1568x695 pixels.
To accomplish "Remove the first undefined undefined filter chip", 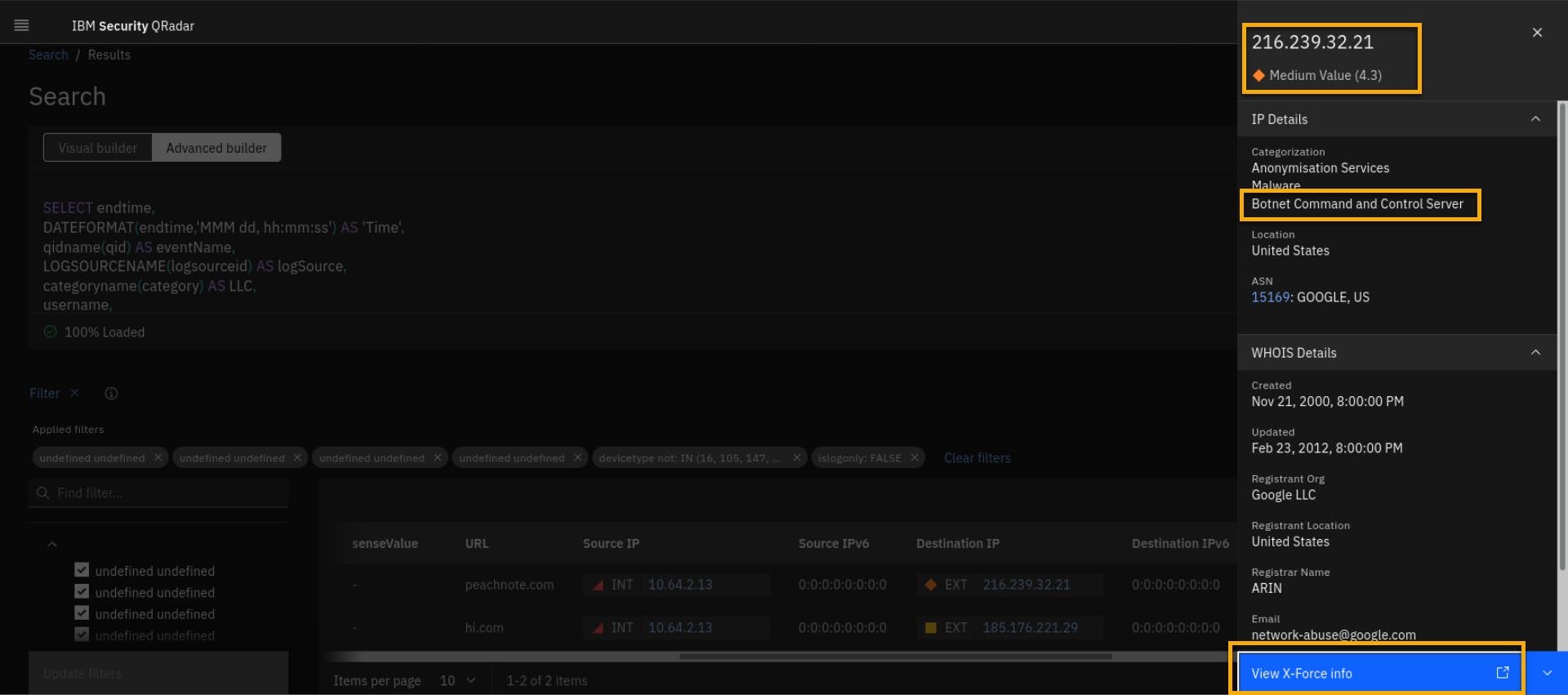I will (158, 457).
